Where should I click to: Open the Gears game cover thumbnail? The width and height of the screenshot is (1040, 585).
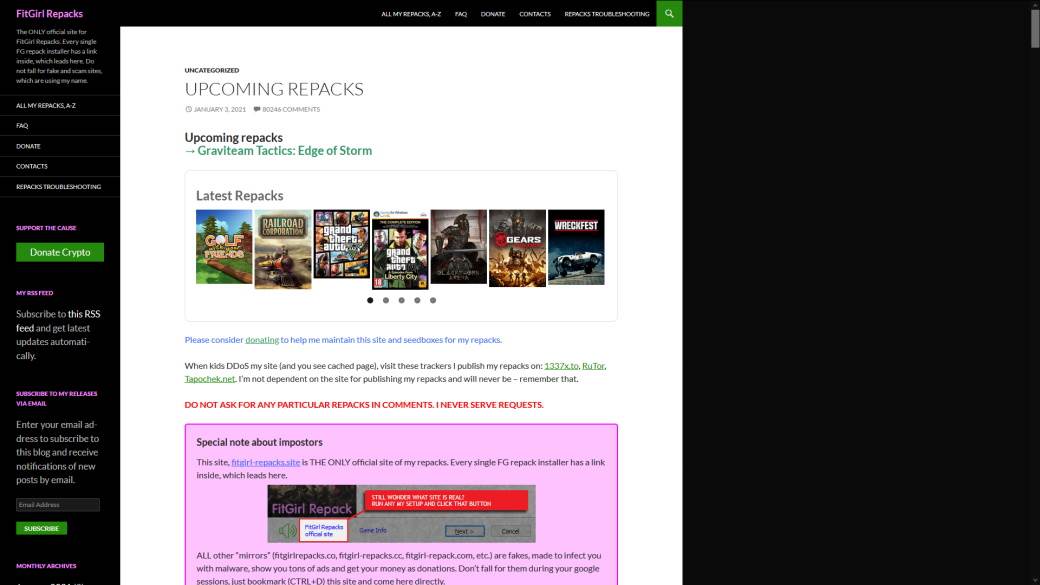click(517, 248)
